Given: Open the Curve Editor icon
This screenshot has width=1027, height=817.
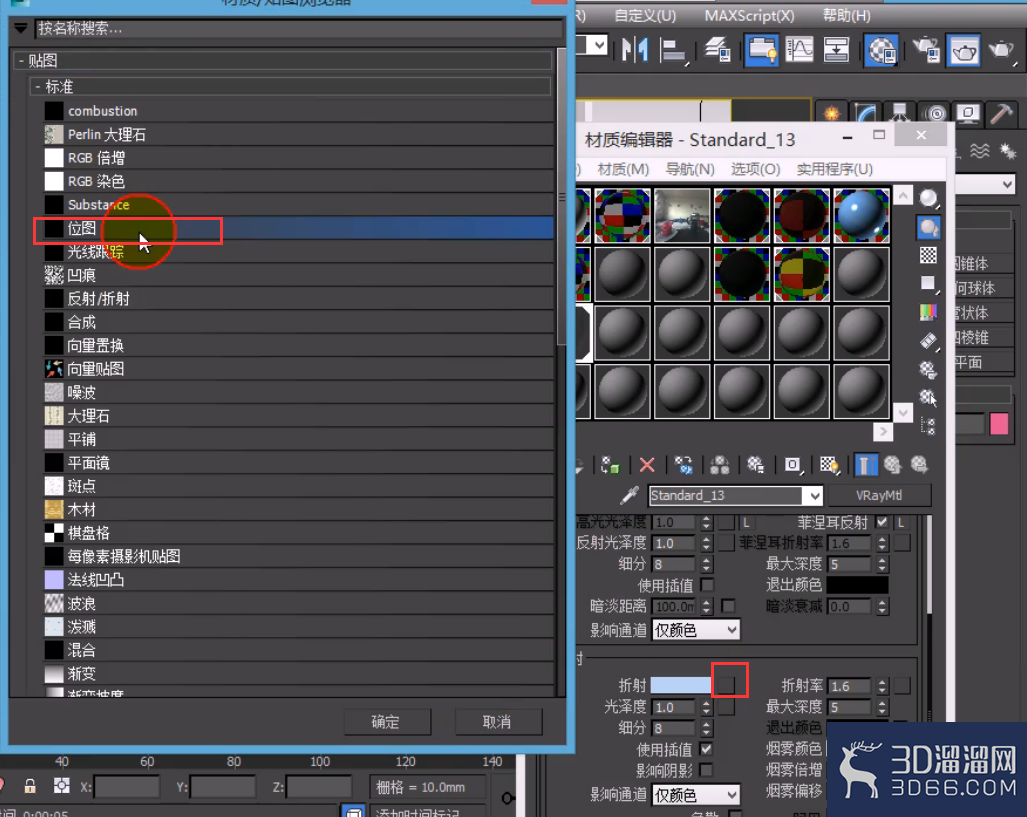Looking at the screenshot, I should tap(800, 50).
